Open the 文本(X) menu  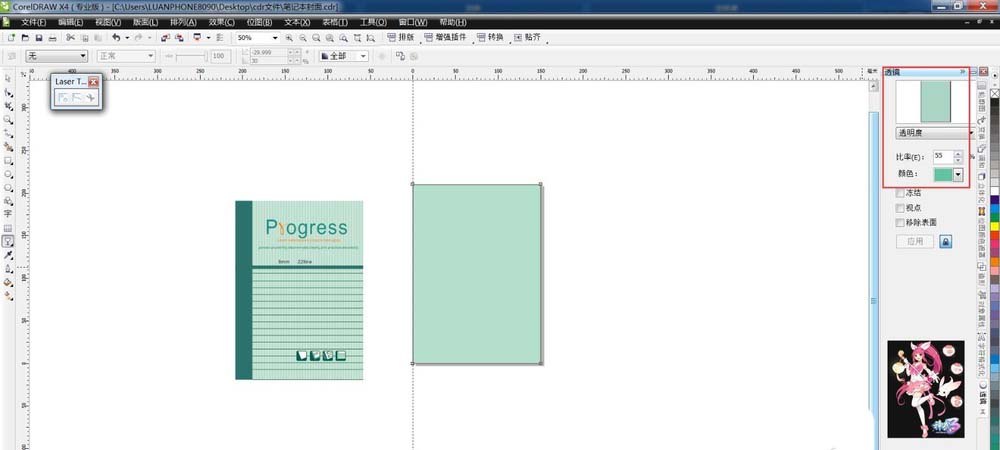point(297,22)
